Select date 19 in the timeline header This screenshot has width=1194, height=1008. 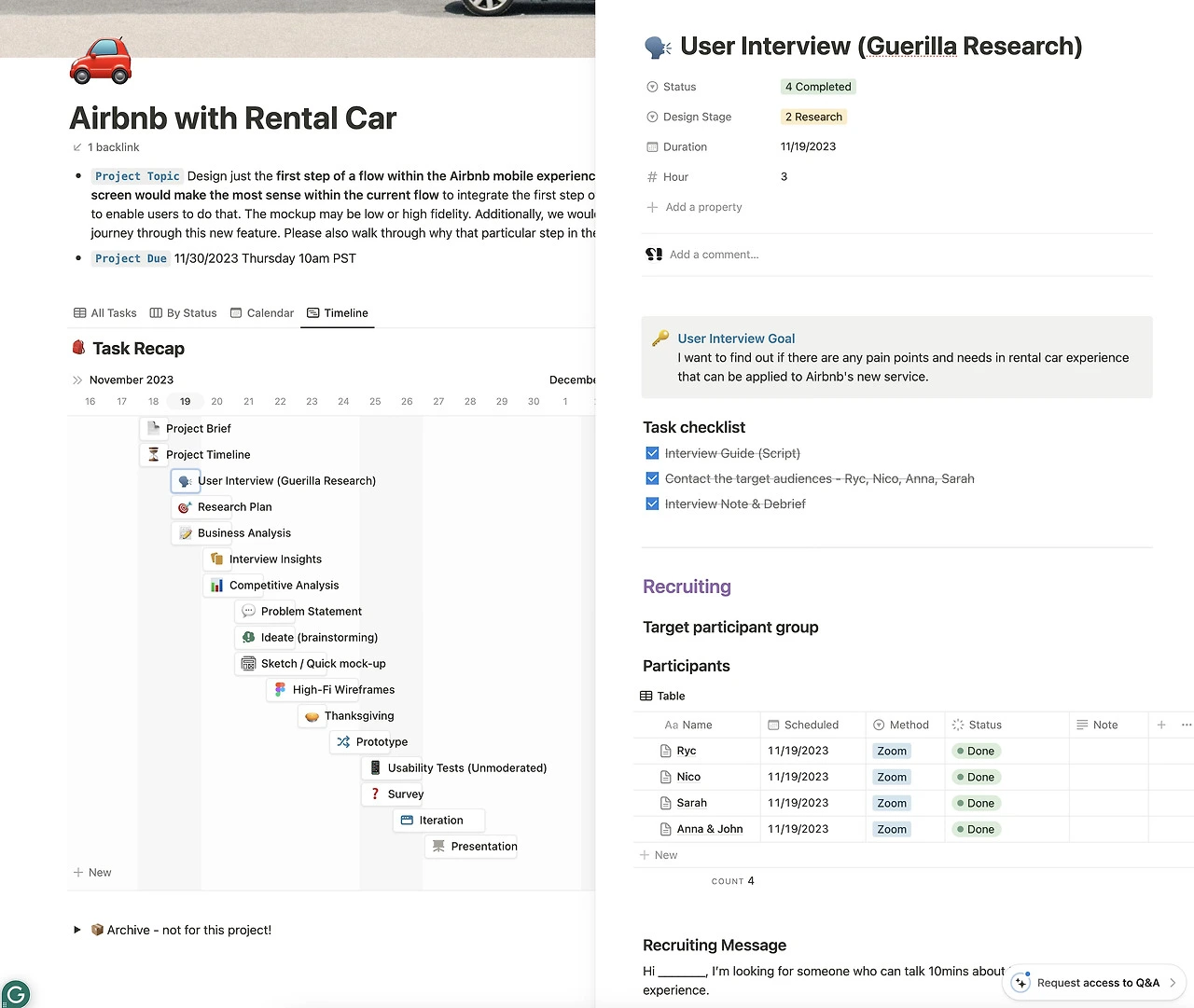point(185,401)
